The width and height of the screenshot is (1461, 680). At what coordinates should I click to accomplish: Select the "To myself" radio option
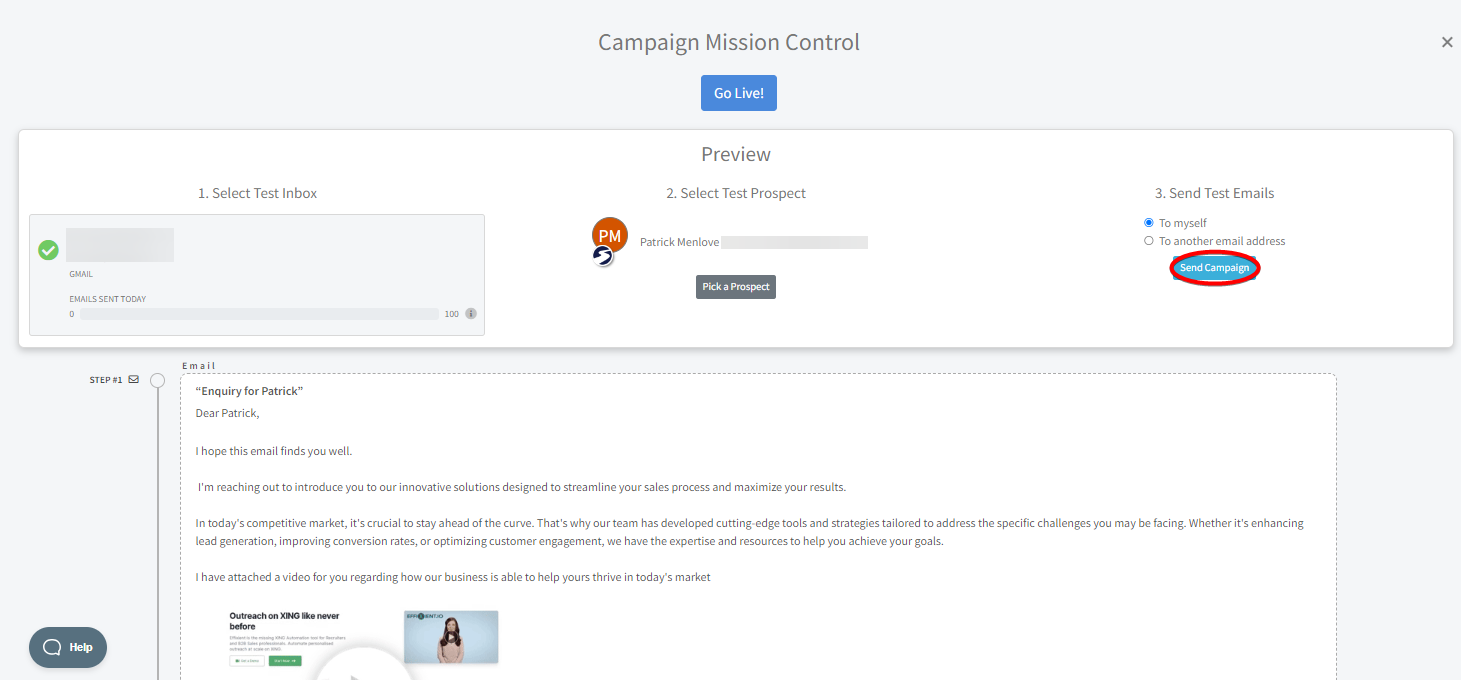coord(1149,223)
